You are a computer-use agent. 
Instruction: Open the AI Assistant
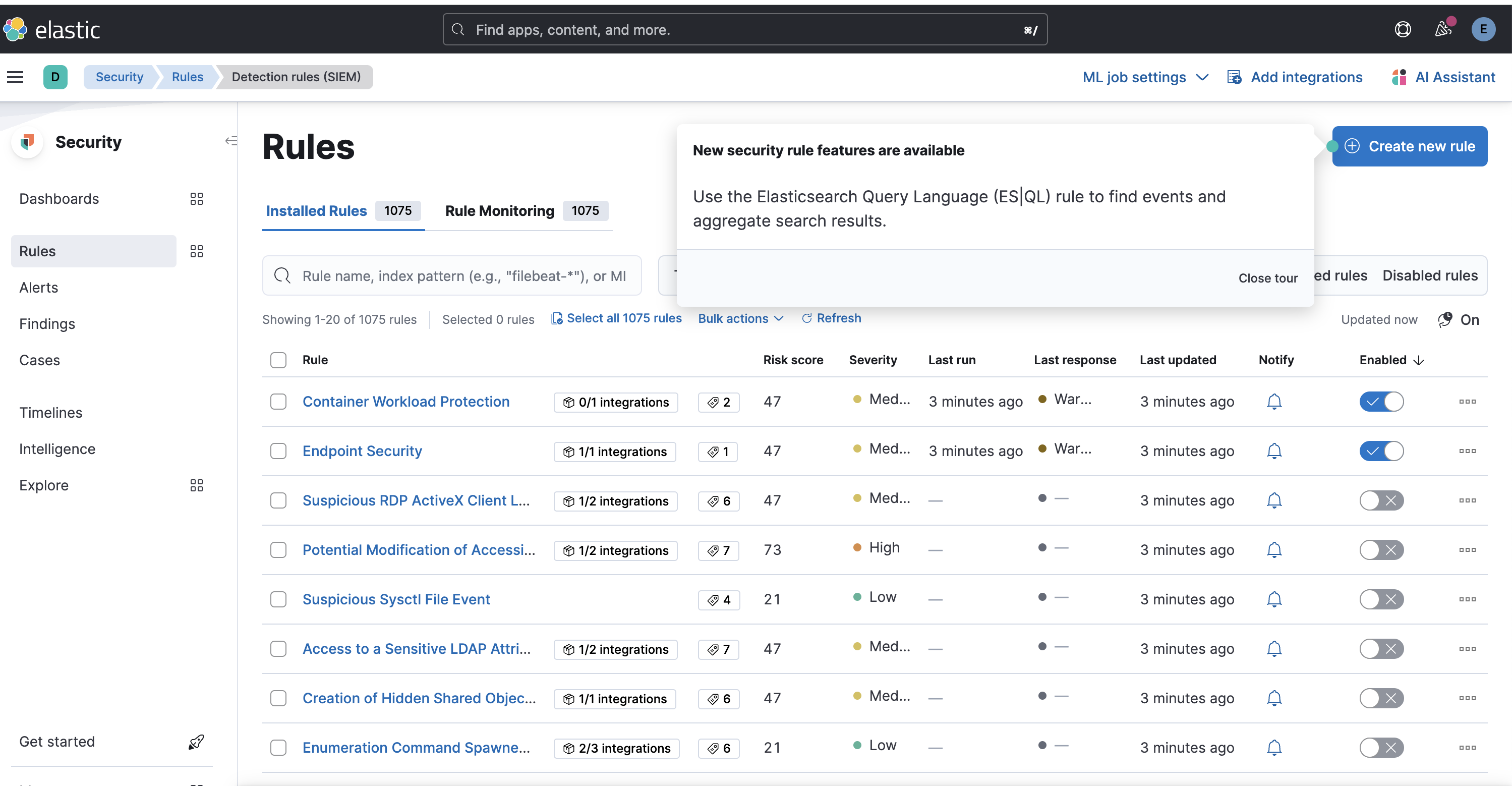click(1444, 77)
